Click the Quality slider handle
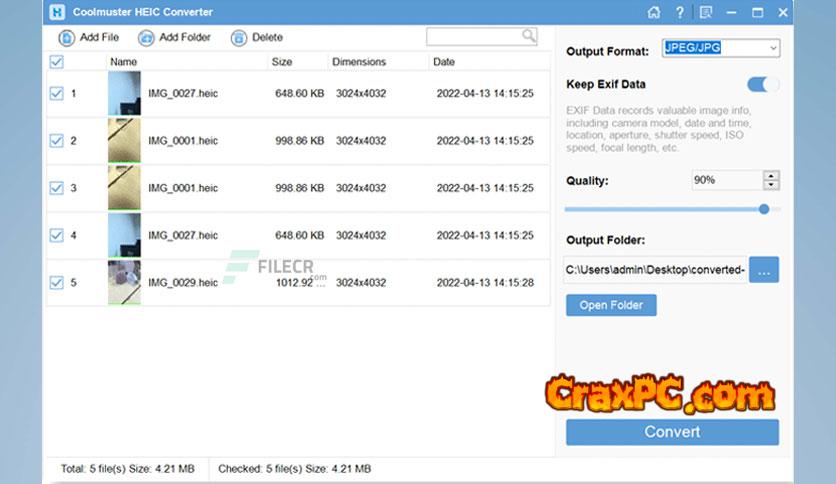 tap(764, 209)
